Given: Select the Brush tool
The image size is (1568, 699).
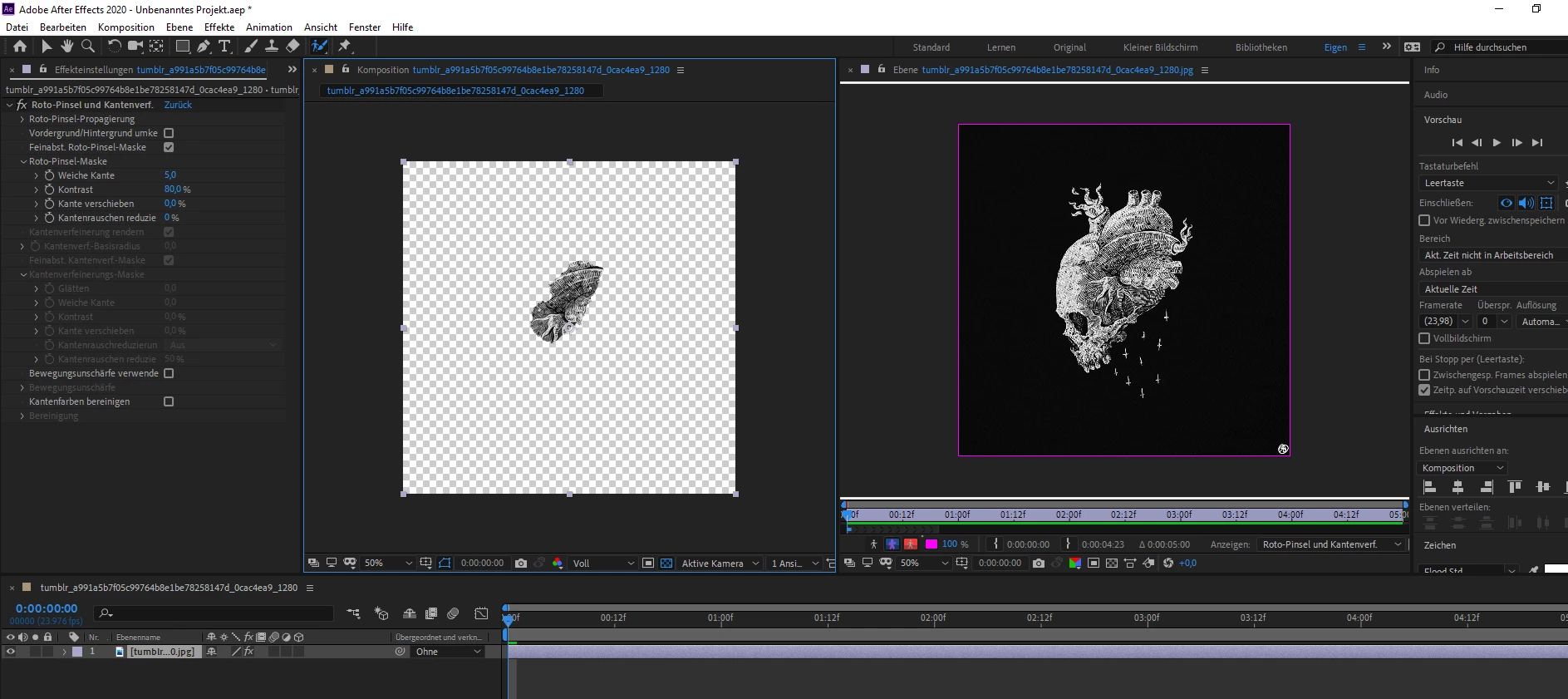Looking at the screenshot, I should tap(251, 47).
